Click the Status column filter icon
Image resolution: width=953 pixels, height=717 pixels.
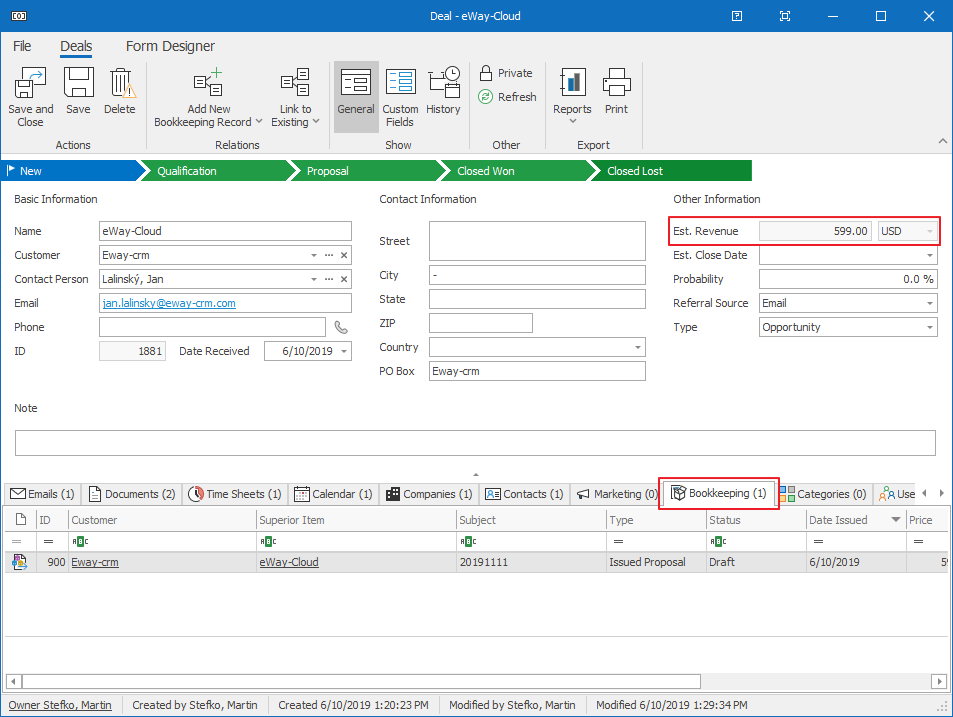718,541
